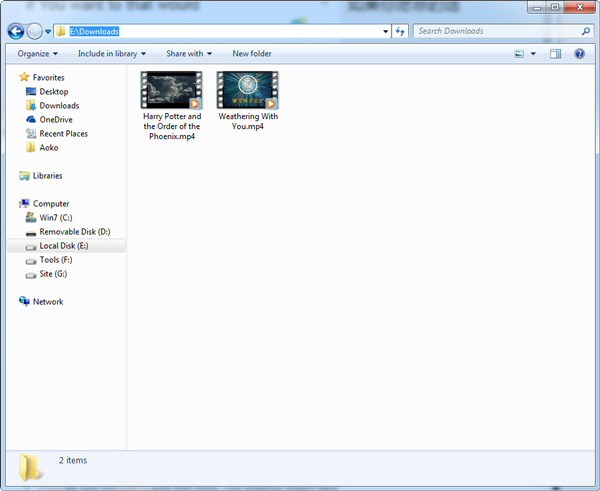The image size is (600, 491).
Task: Change your view icon button
Action: [519, 54]
